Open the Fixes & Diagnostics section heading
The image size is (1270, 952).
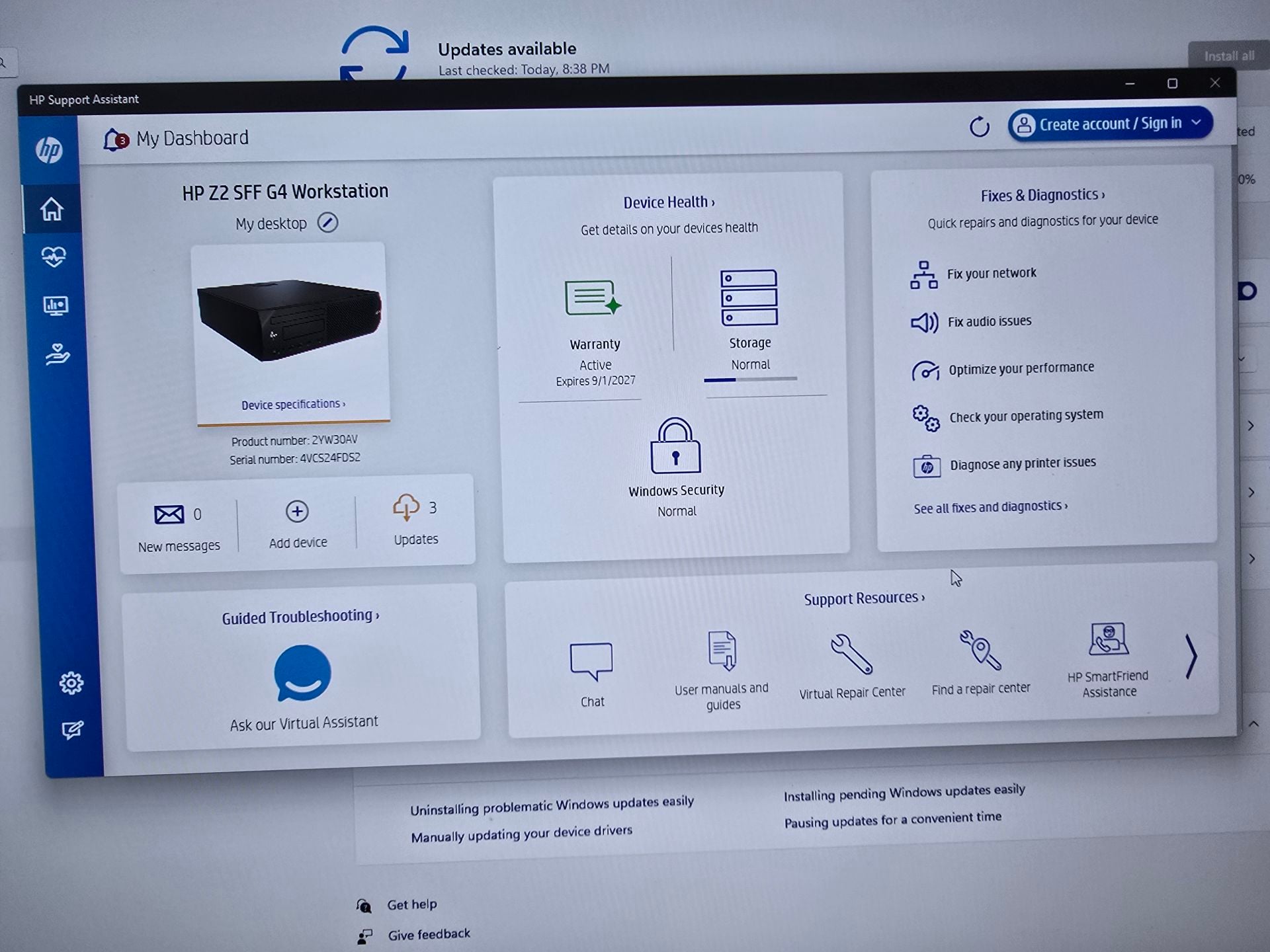coord(1042,195)
